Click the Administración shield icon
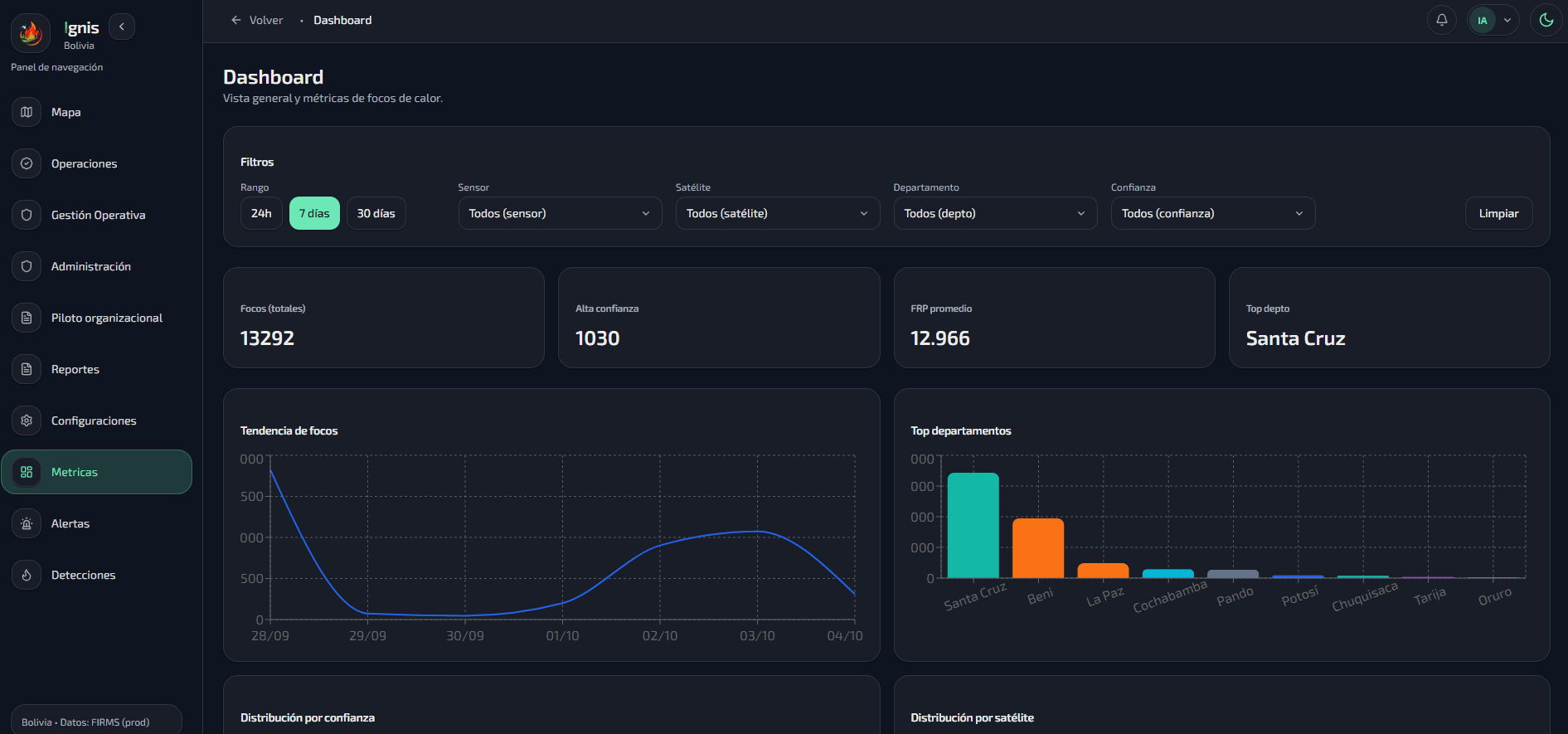 [27, 266]
